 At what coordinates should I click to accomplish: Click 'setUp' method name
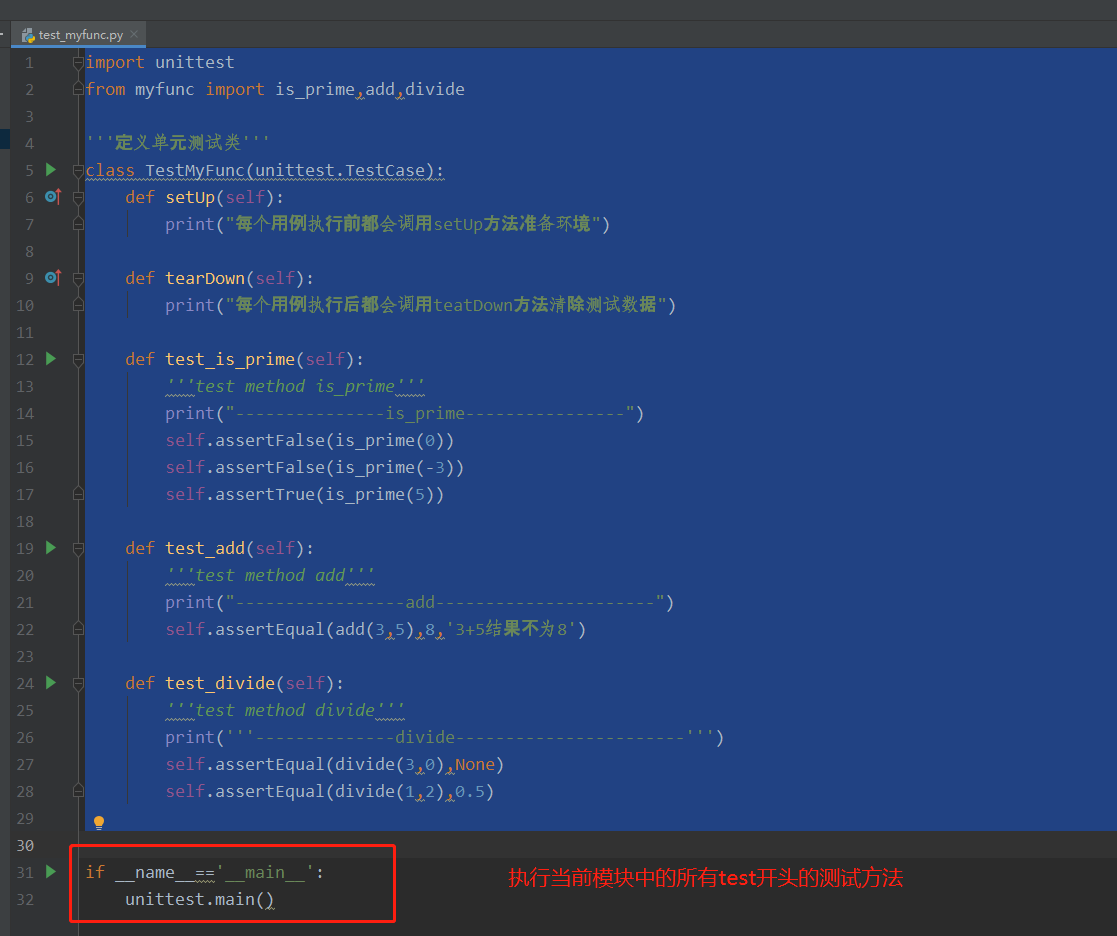190,197
